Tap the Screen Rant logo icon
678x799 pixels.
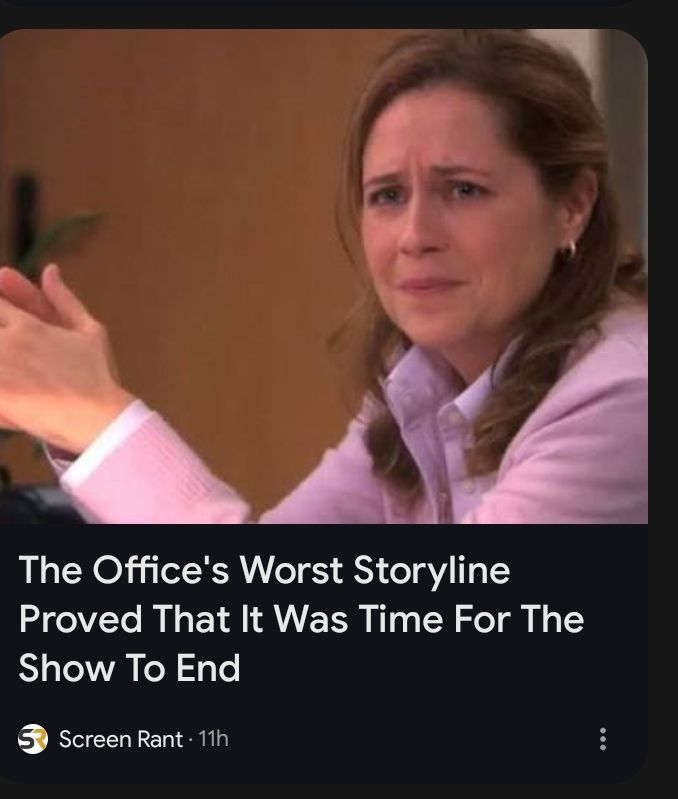tap(33, 738)
